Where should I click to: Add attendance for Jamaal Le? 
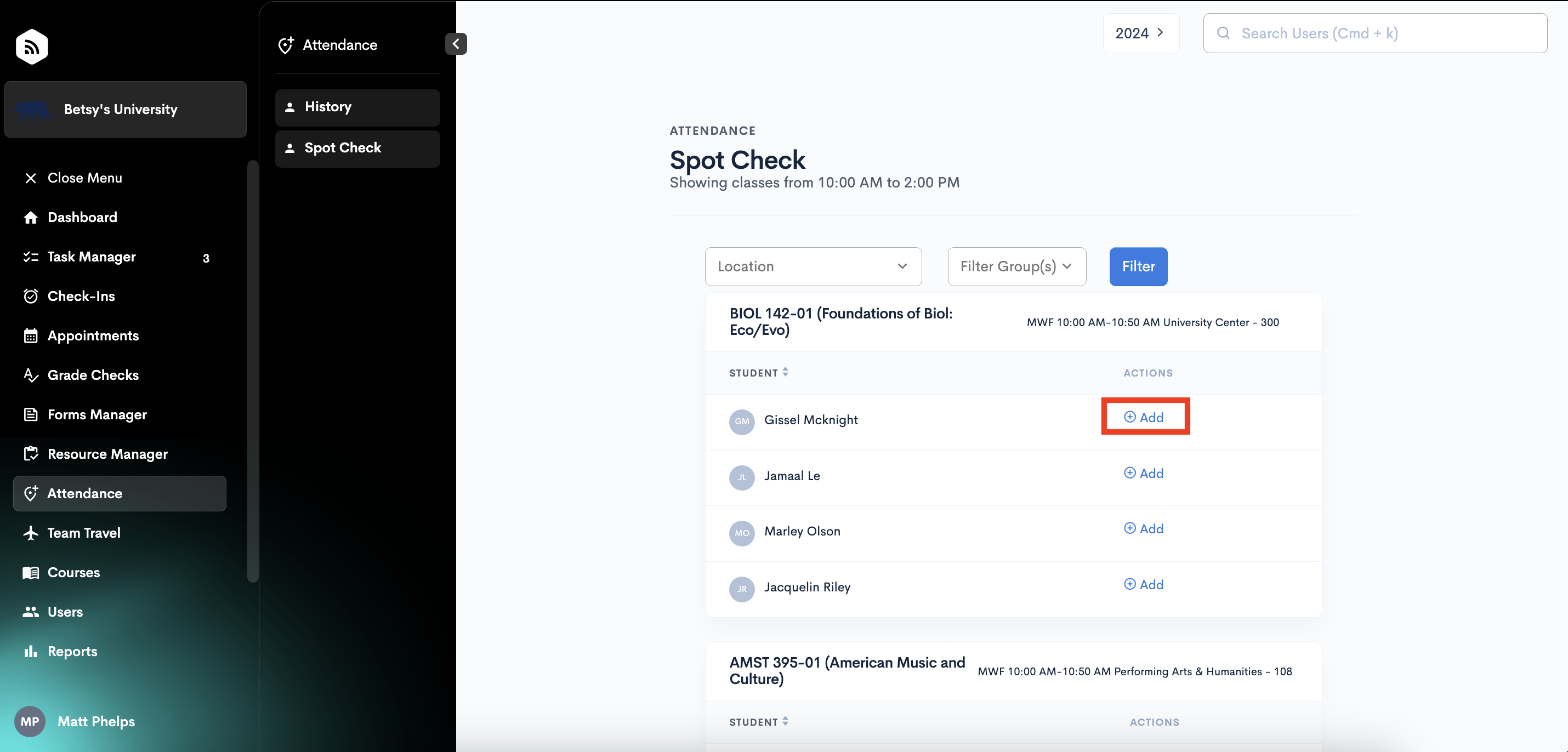pos(1144,474)
